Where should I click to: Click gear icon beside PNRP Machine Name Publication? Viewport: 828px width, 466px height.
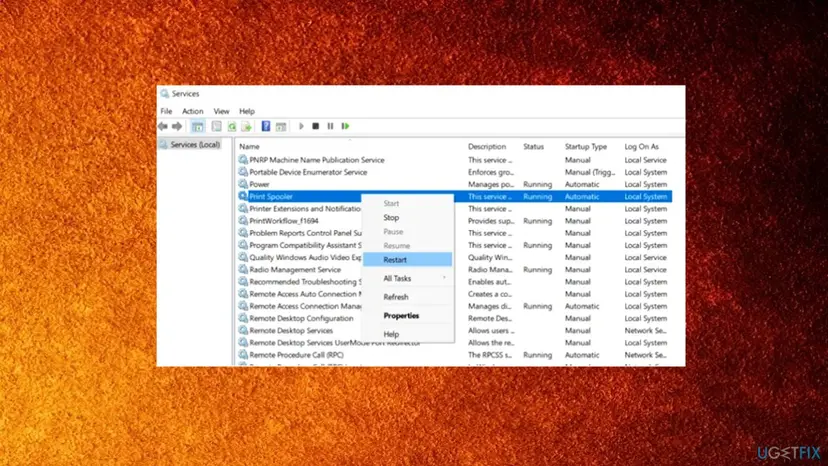pyautogui.click(x=243, y=160)
